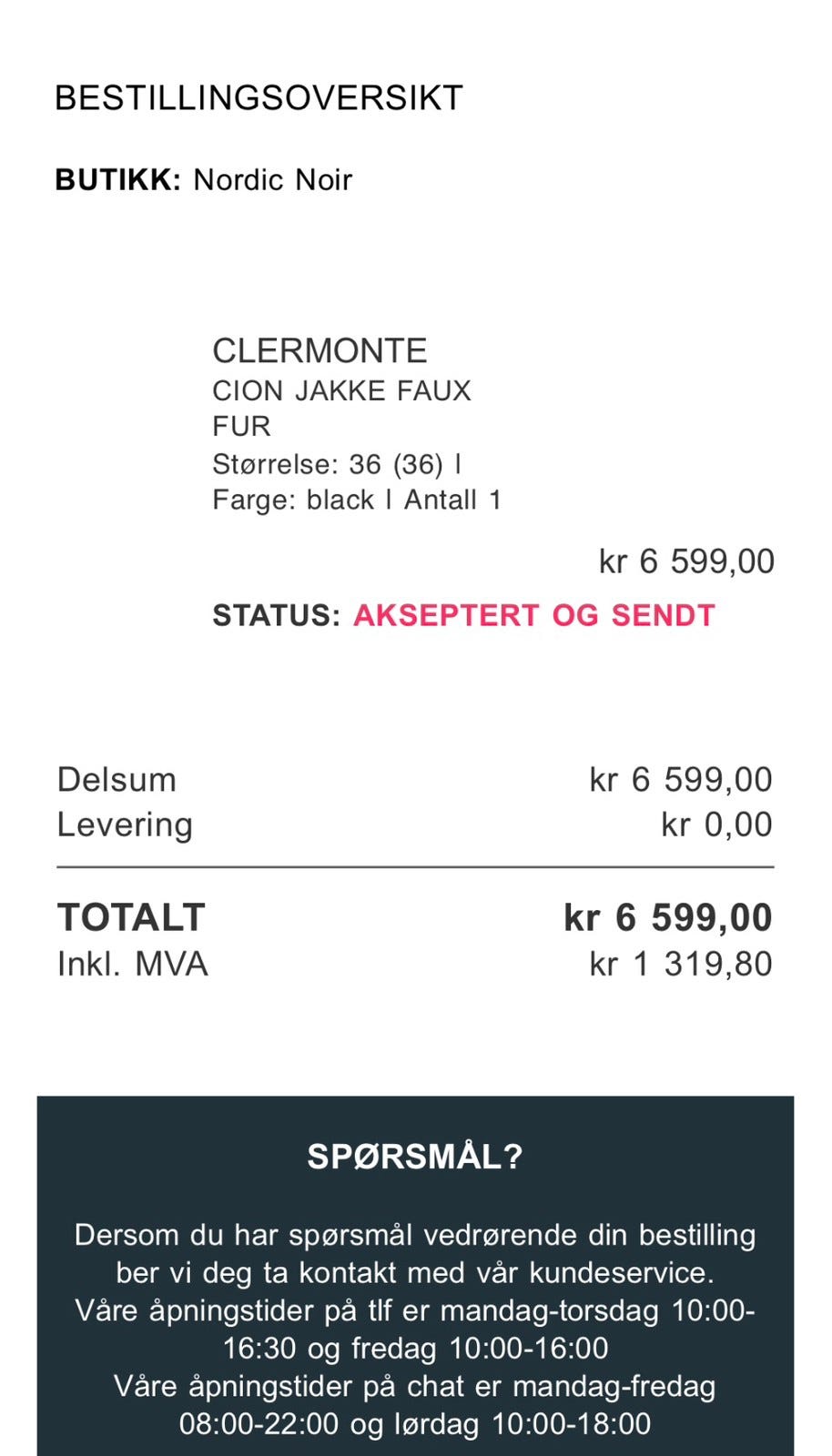Open the CLERMONTE brand title
This screenshot has height=1456, width=832.
pos(320,350)
